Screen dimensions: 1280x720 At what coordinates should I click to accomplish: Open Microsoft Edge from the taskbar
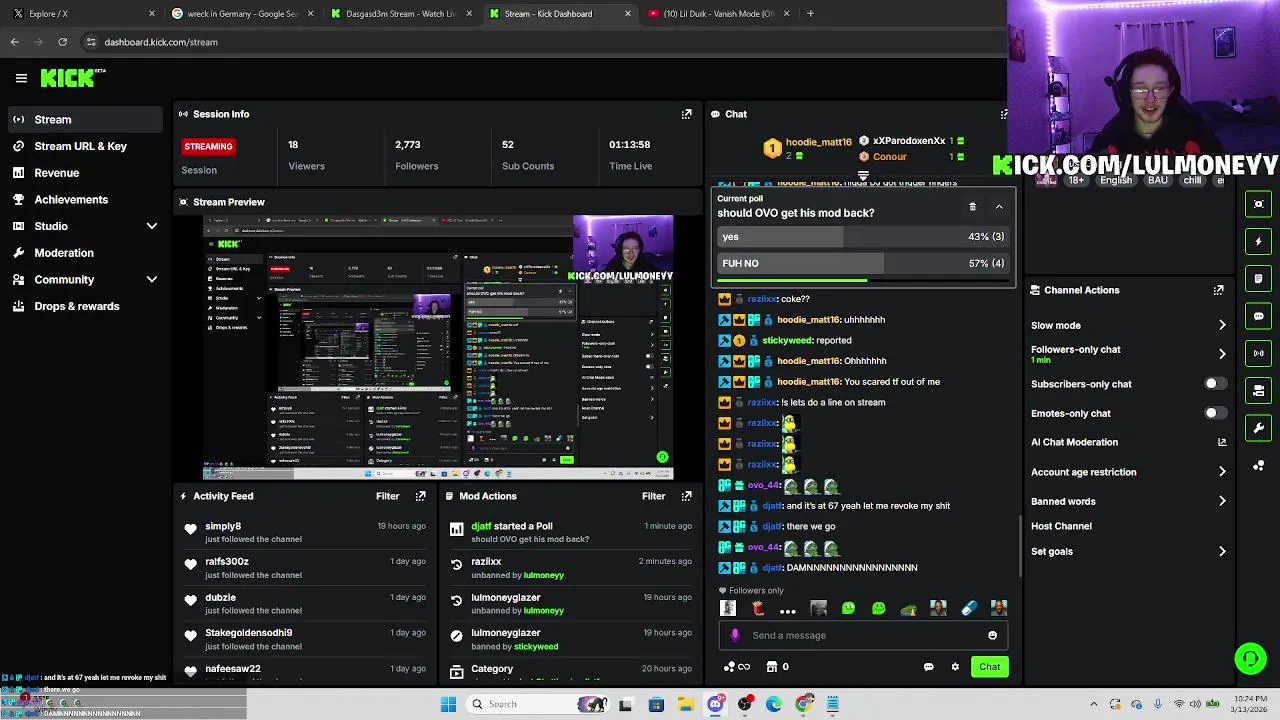pyautogui.click(x=774, y=704)
